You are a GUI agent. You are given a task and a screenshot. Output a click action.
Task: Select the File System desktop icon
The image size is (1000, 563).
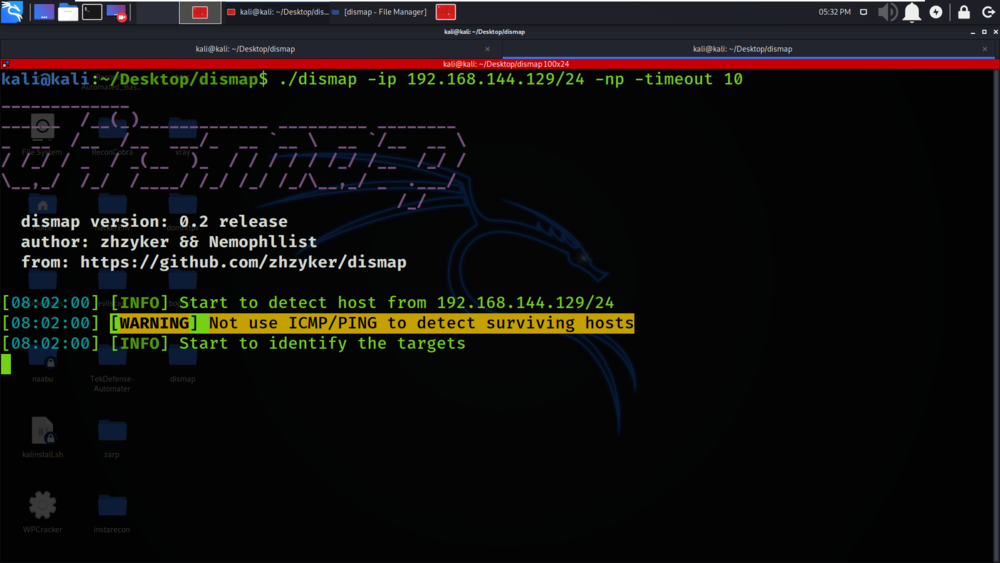tap(42, 135)
